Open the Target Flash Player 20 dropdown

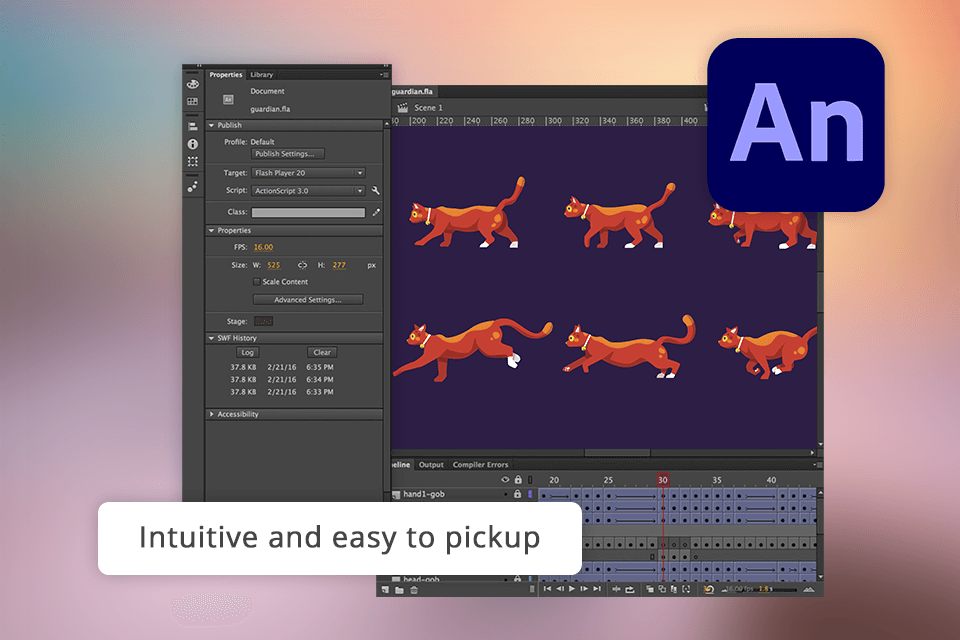[309, 173]
